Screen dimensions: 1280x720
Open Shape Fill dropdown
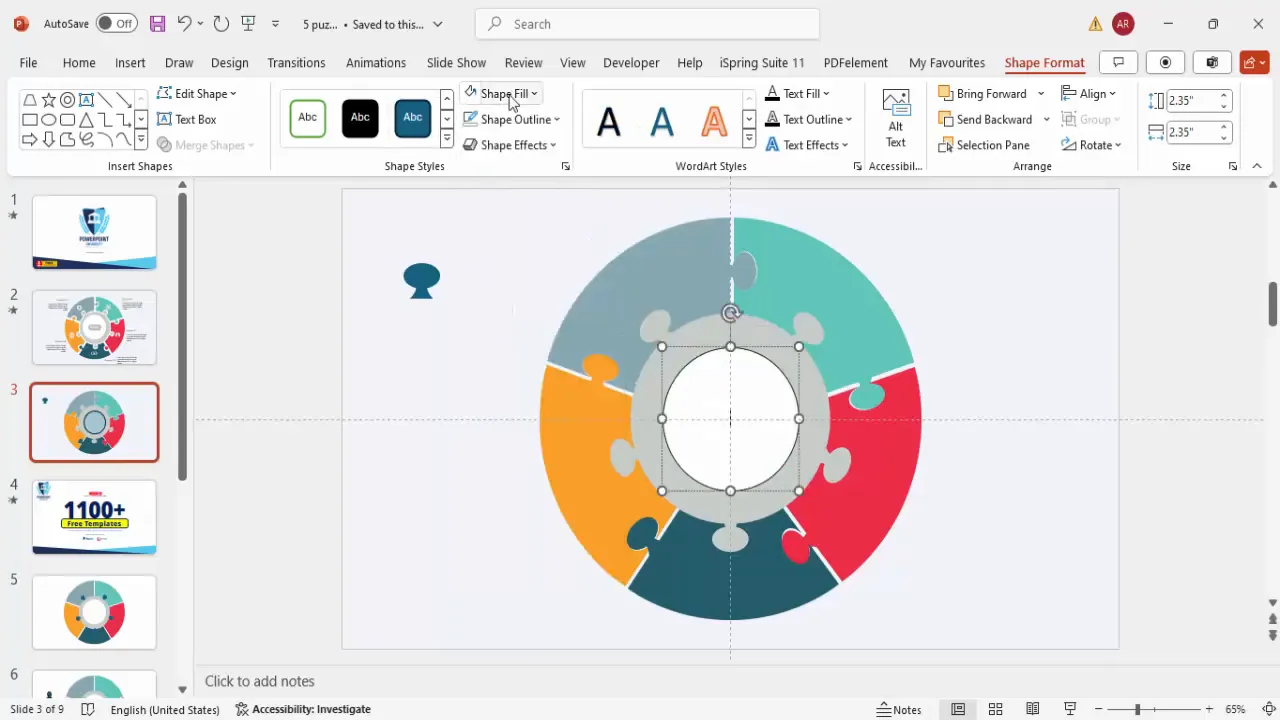click(501, 93)
